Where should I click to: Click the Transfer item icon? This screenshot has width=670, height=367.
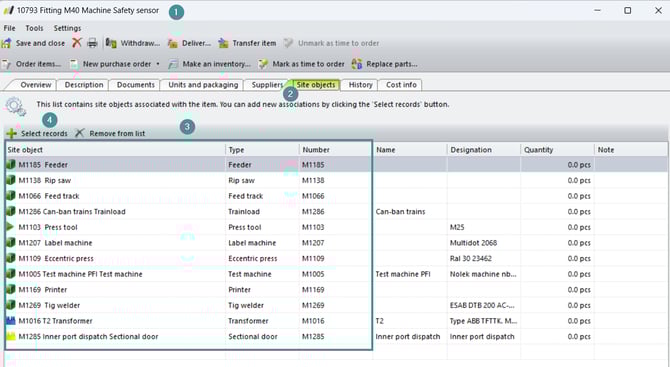tap(223, 43)
